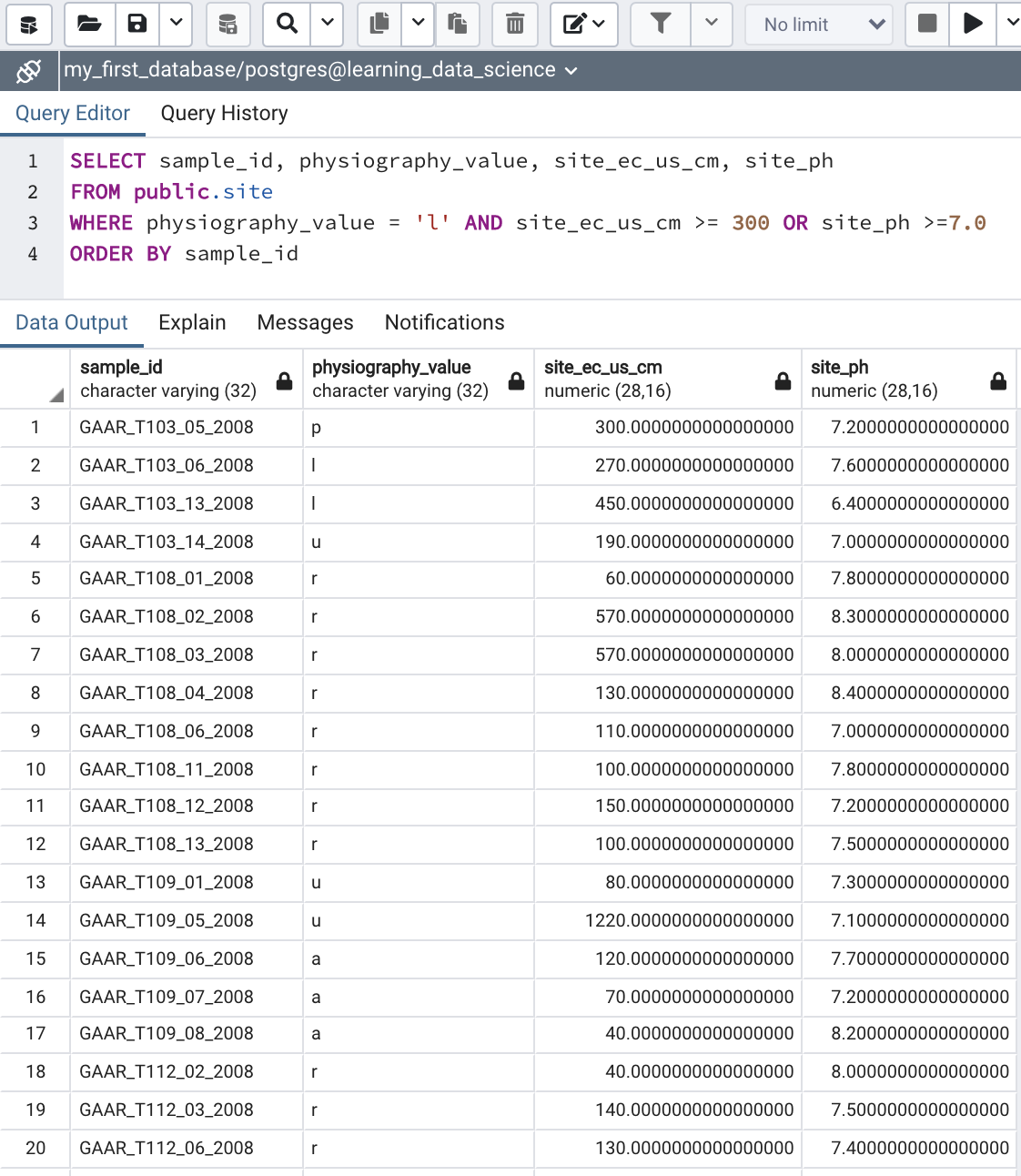Open file with the folder icon
The height and width of the screenshot is (1176, 1021).
(89, 24)
